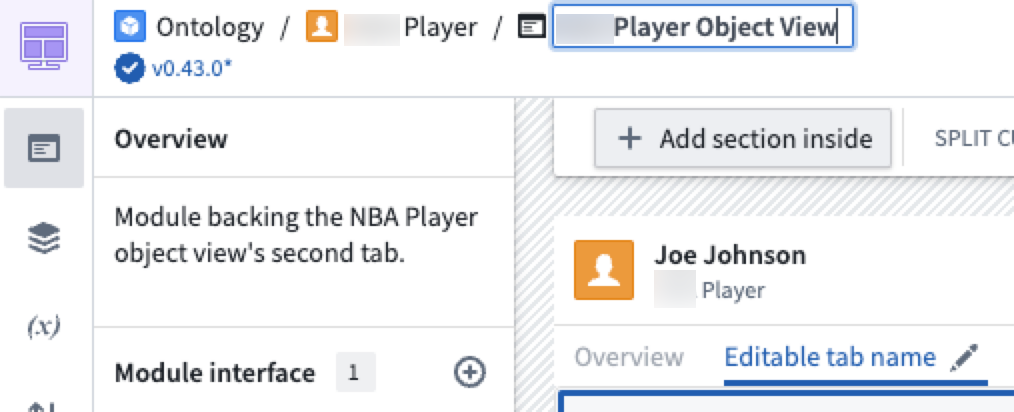Switch to the Overview tab
The image size is (1014, 412).
click(x=629, y=358)
